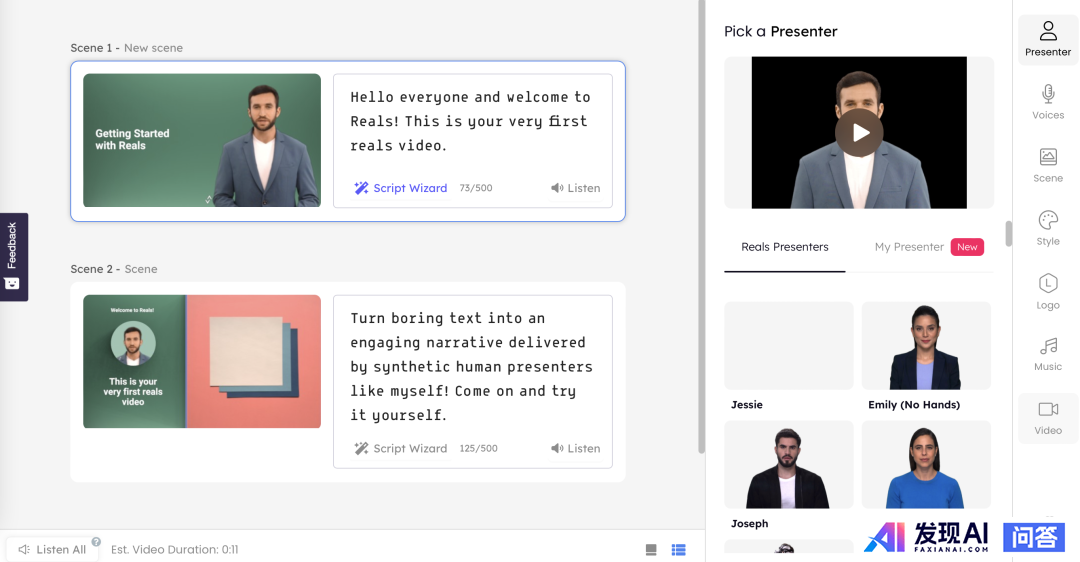Switch to list view layout
The width and height of the screenshot is (1080, 562).
click(x=678, y=550)
